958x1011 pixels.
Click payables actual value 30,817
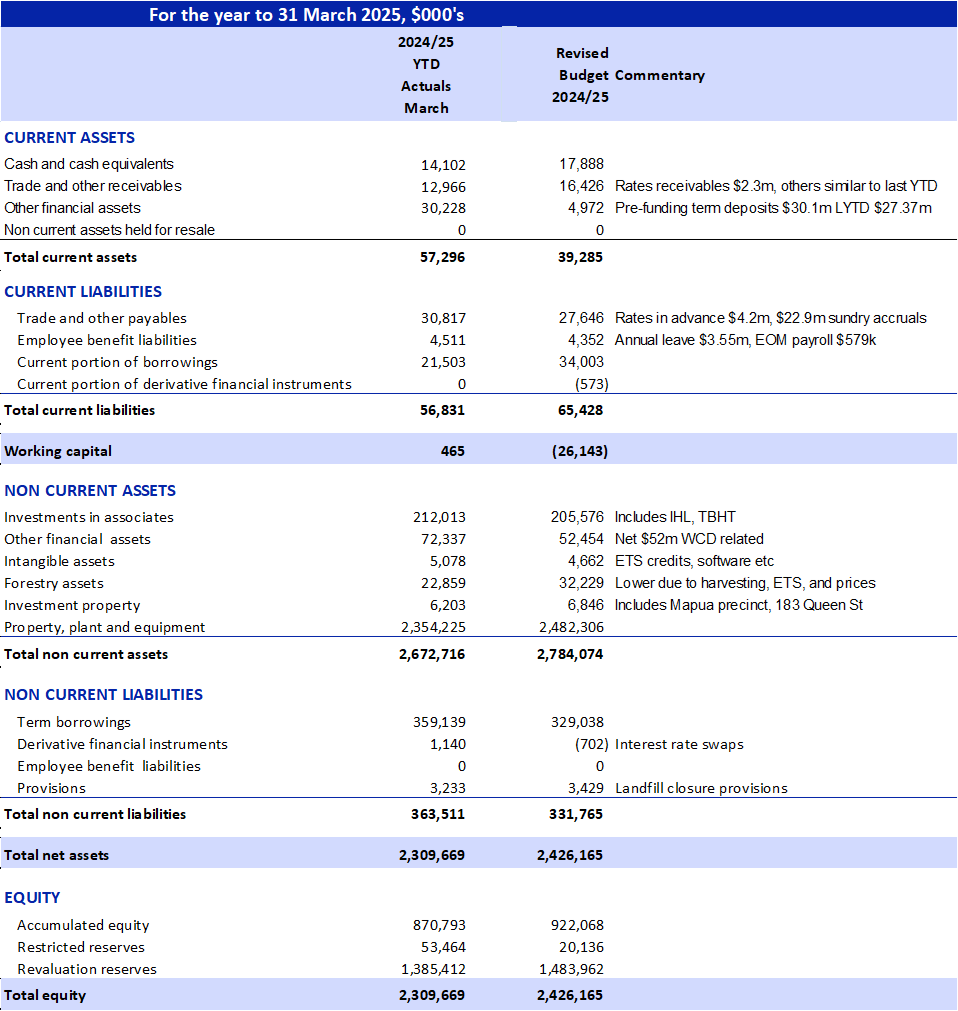444,318
